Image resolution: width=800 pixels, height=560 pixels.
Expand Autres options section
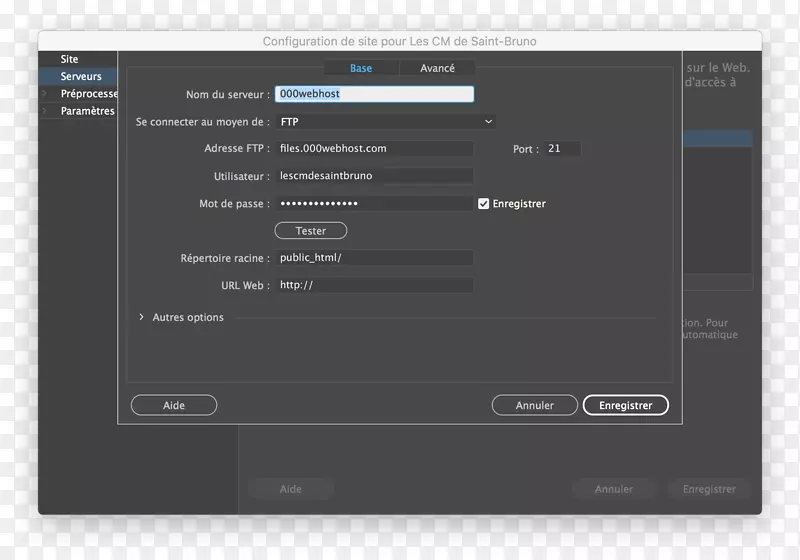point(141,317)
